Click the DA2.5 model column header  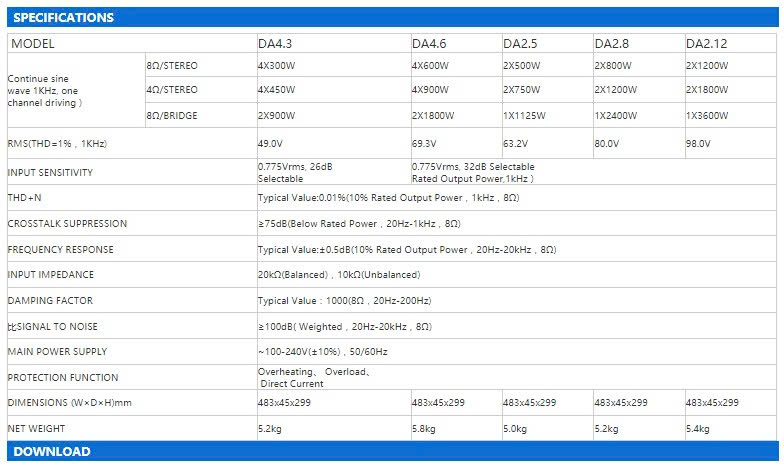pos(521,44)
